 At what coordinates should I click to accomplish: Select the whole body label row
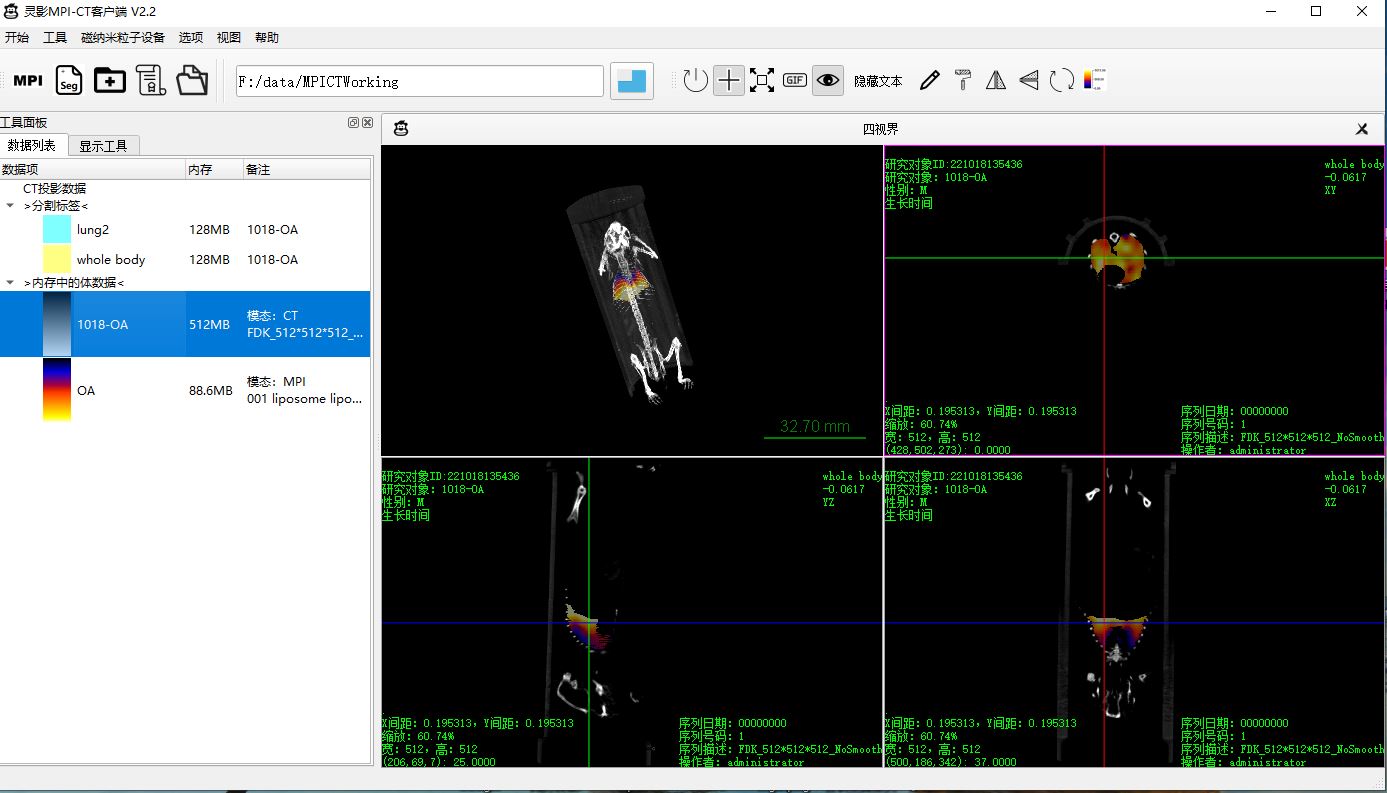click(185, 259)
